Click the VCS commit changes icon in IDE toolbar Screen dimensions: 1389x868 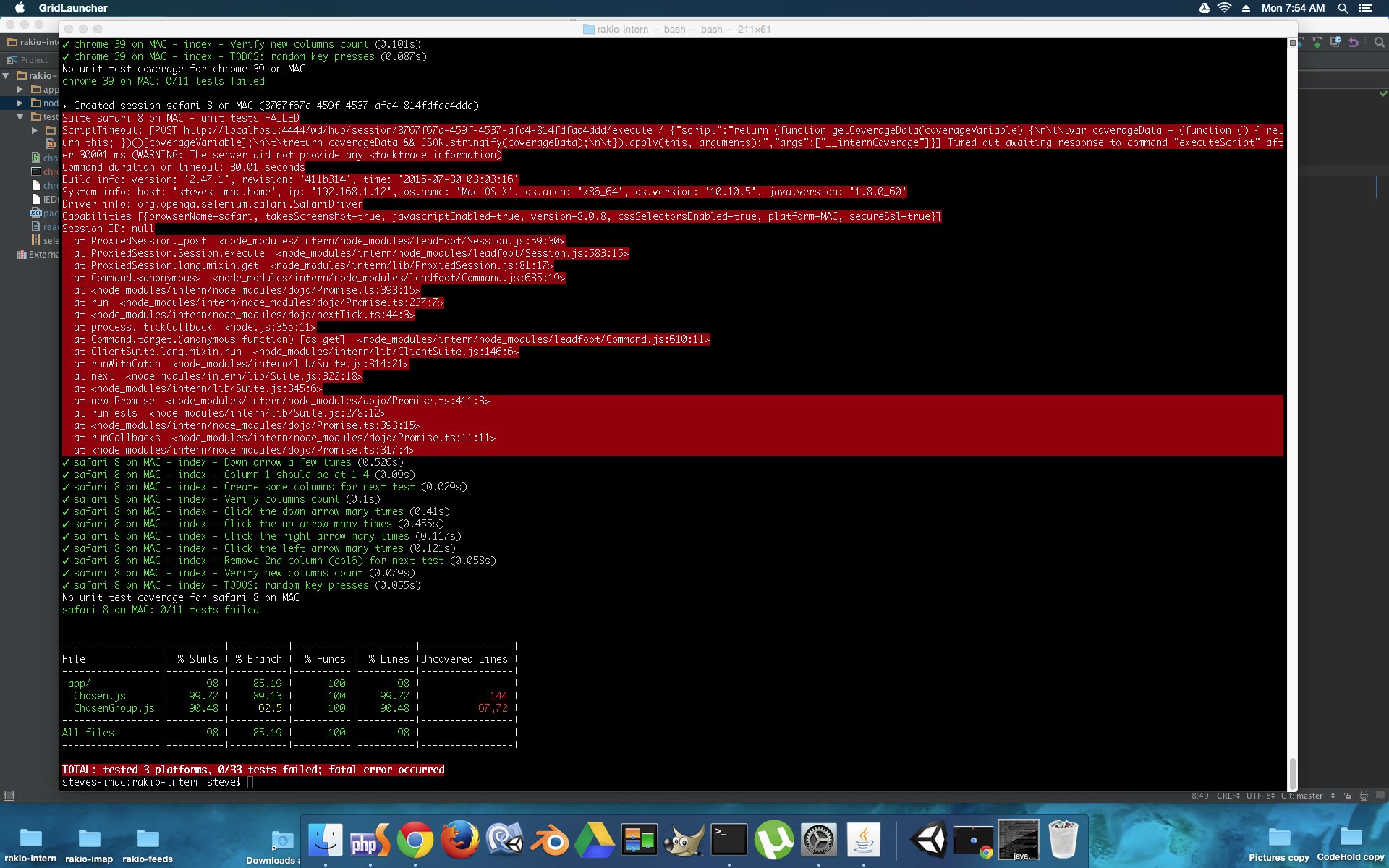(1317, 42)
